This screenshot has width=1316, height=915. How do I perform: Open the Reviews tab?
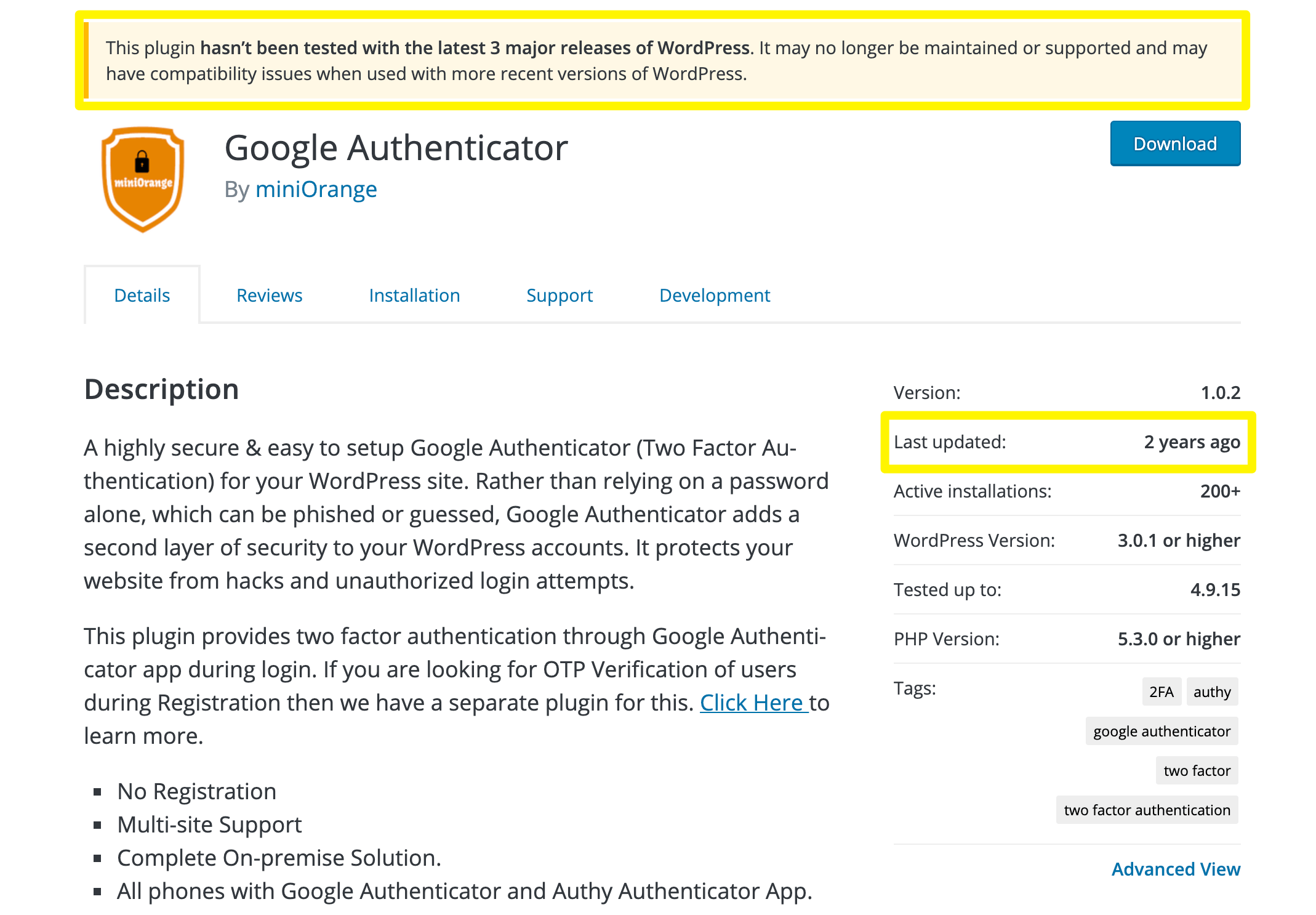click(269, 296)
